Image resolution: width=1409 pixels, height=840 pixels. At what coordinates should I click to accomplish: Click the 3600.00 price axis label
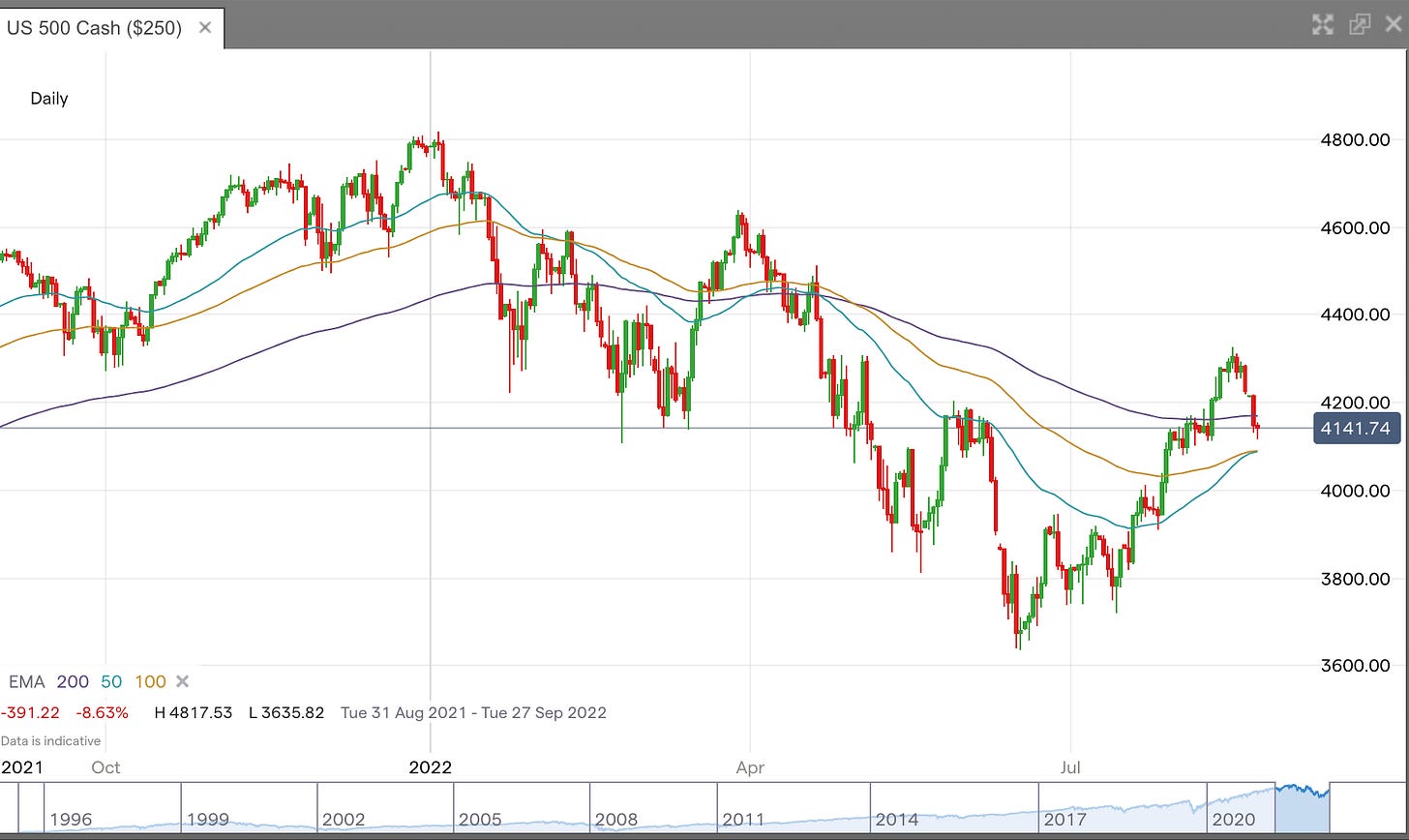pyautogui.click(x=1355, y=665)
